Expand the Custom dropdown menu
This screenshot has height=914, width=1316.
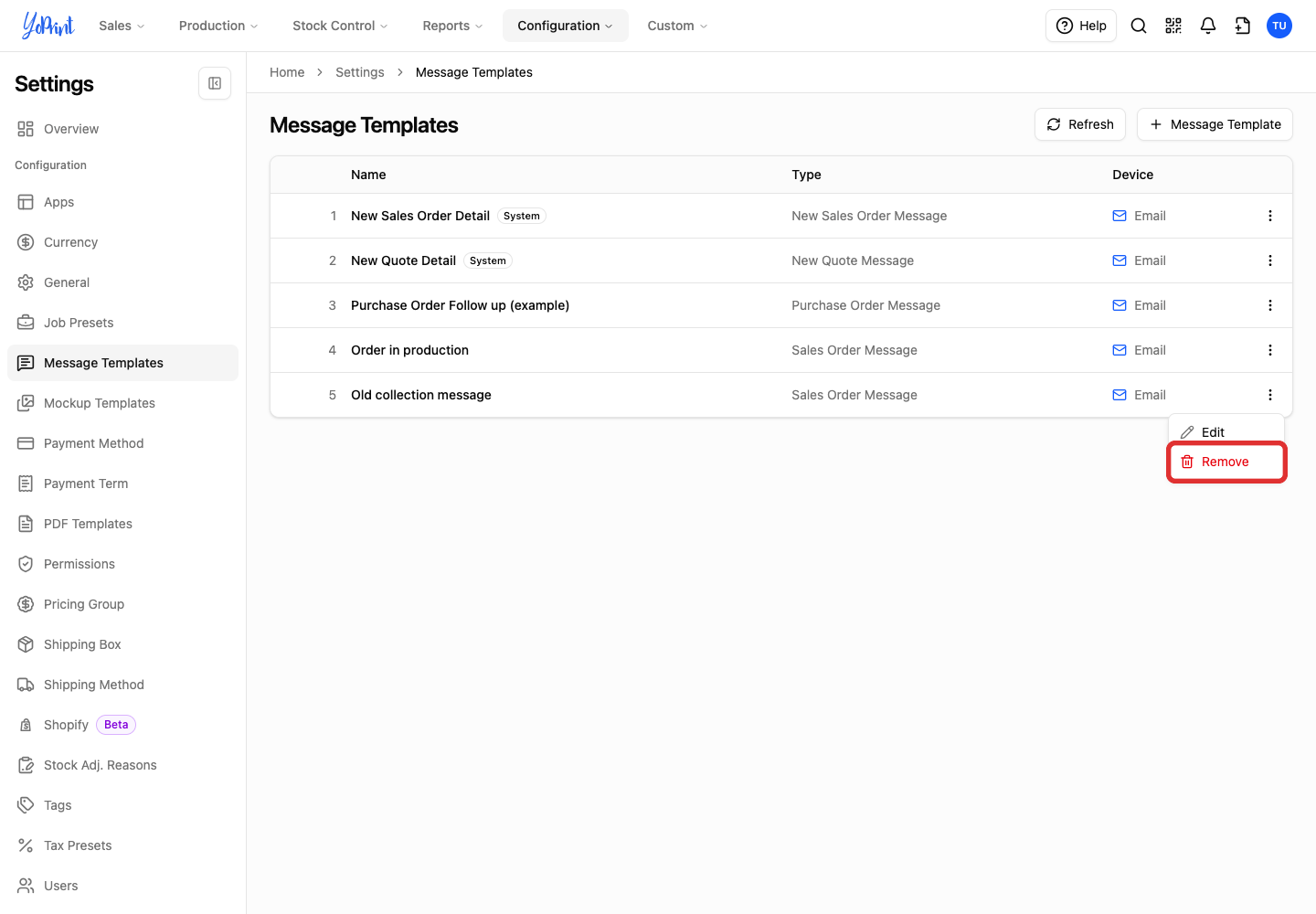[x=677, y=26]
